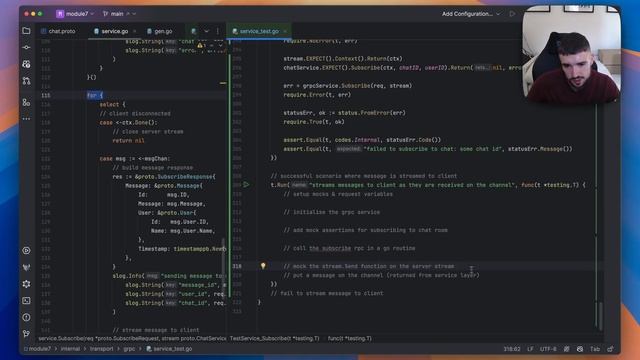Viewport: 640px width, 360px height.
Task: Open the module7 project dropdown
Action: tap(79, 14)
